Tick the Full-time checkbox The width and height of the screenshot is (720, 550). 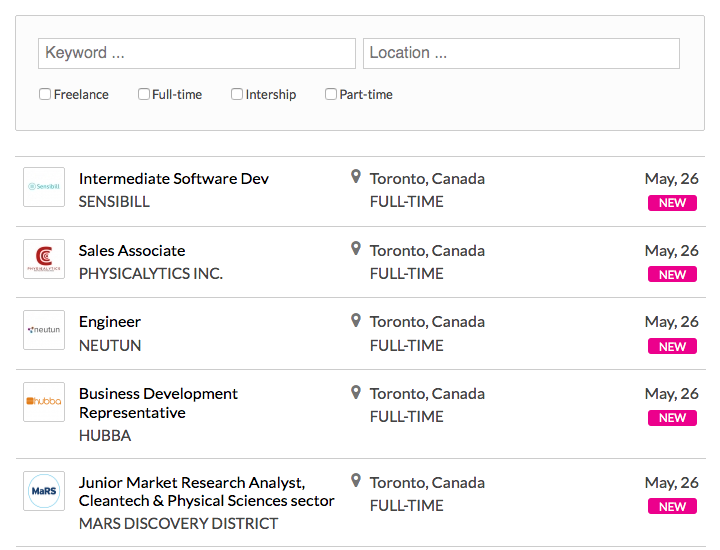tap(144, 94)
